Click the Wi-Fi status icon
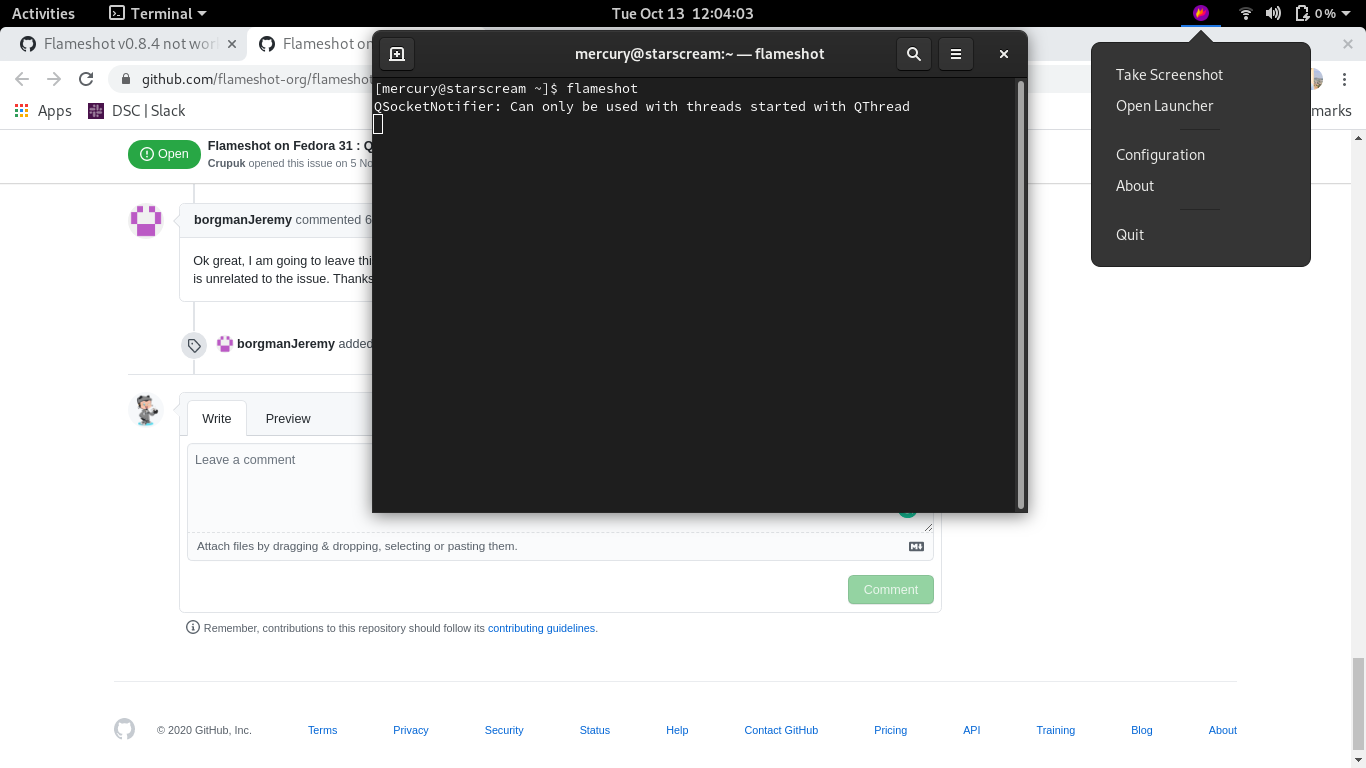The image size is (1366, 768). coord(1245,13)
